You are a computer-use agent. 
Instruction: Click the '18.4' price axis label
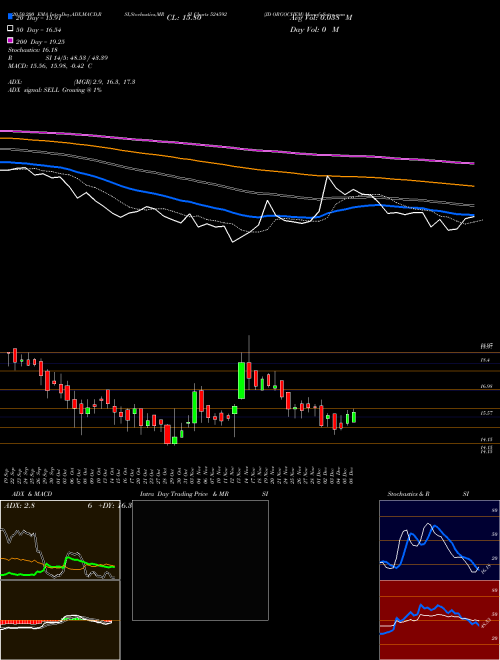tap(485, 360)
